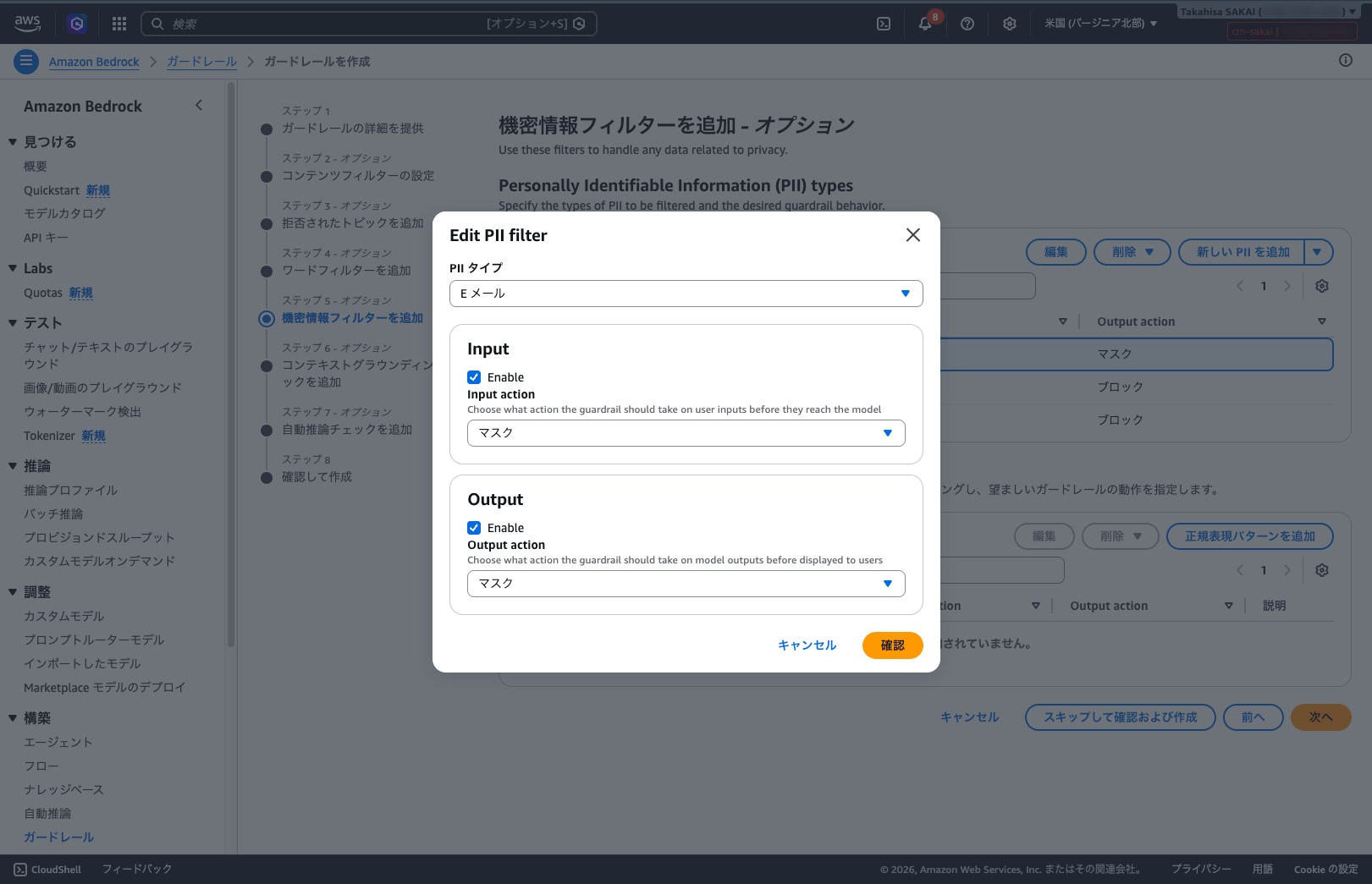The height and width of the screenshot is (884, 1372).
Task: Open the 新しい PII を追加 split arrow
Action: tap(1318, 252)
